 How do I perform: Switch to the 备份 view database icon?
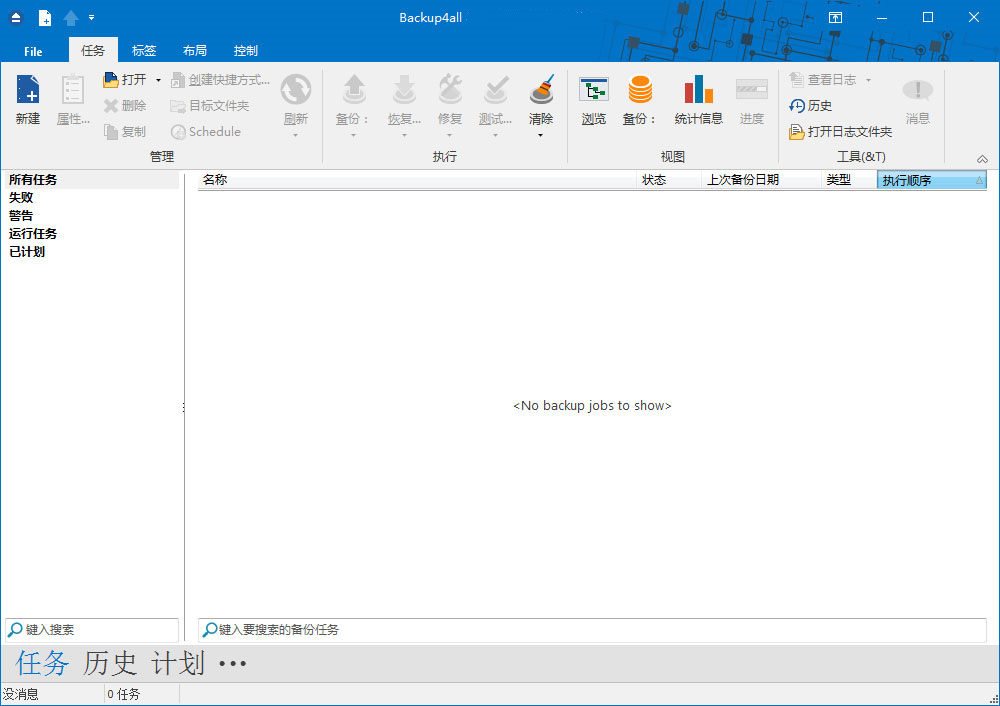[x=640, y=92]
